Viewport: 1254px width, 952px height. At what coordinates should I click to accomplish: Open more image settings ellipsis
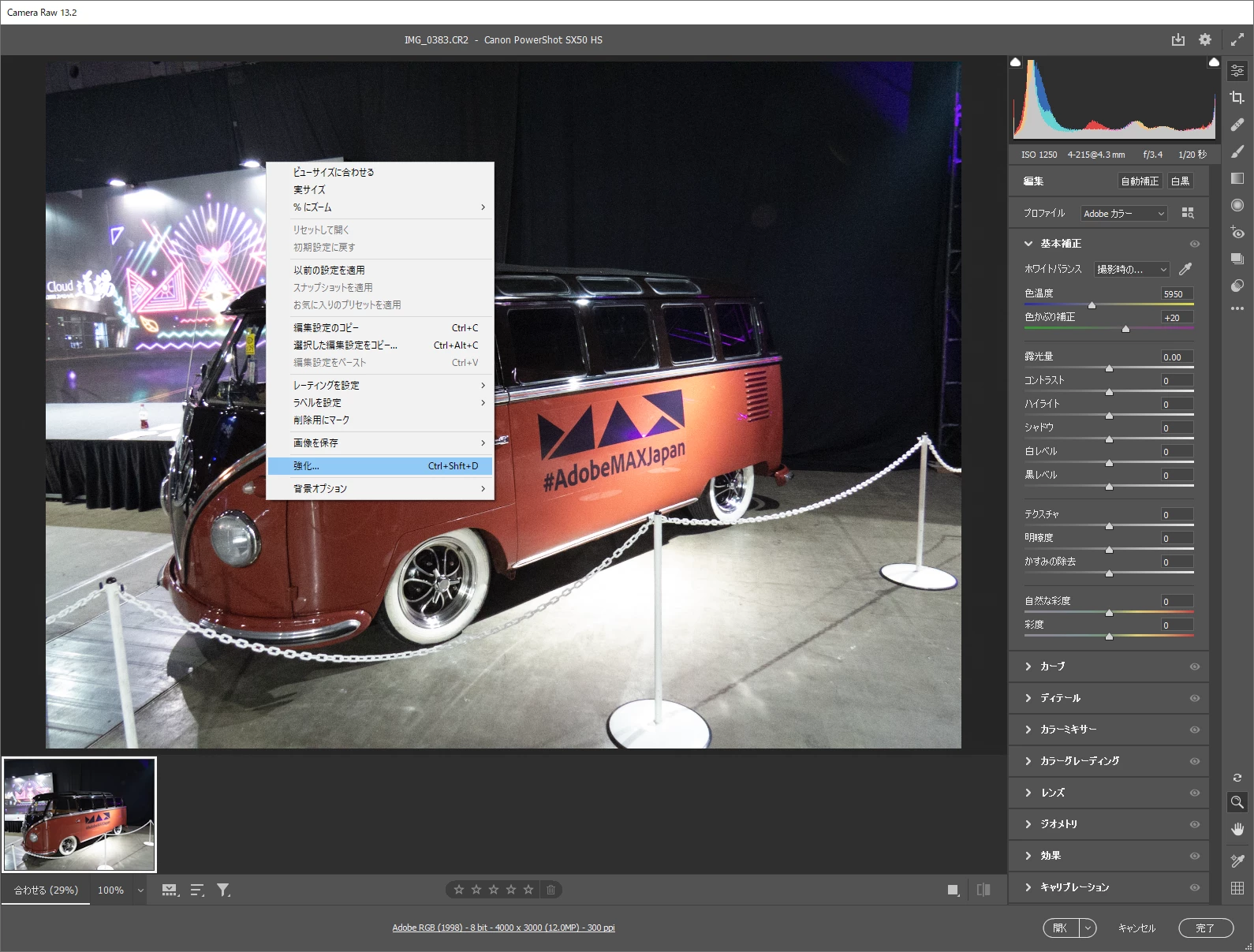pyautogui.click(x=1237, y=308)
